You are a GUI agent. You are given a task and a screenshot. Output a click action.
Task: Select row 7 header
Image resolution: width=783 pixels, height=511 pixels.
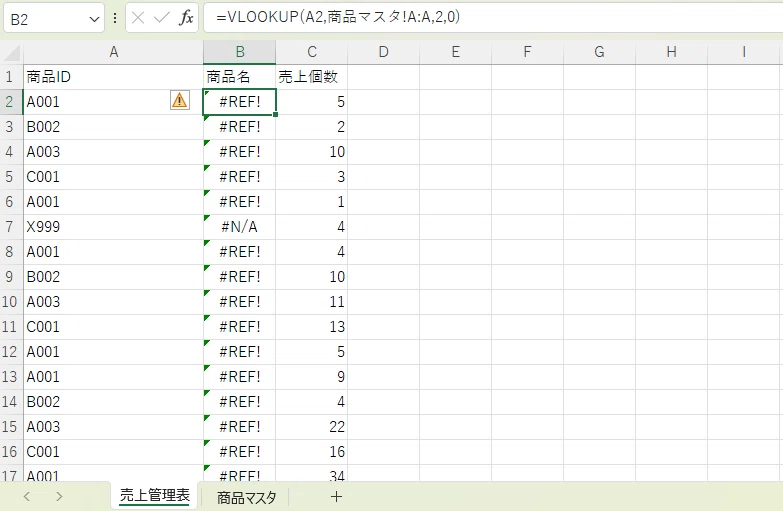(x=9, y=227)
